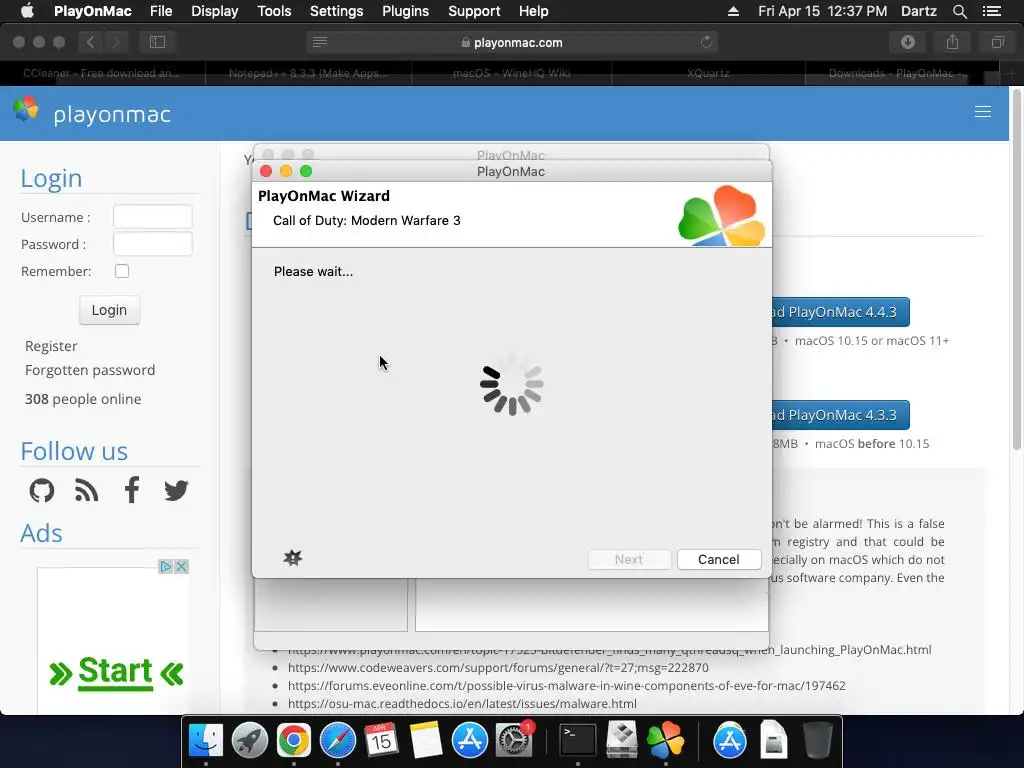The width and height of the screenshot is (1024, 768).
Task: Download PlayOnMac 4.4.3
Action: [840, 312]
